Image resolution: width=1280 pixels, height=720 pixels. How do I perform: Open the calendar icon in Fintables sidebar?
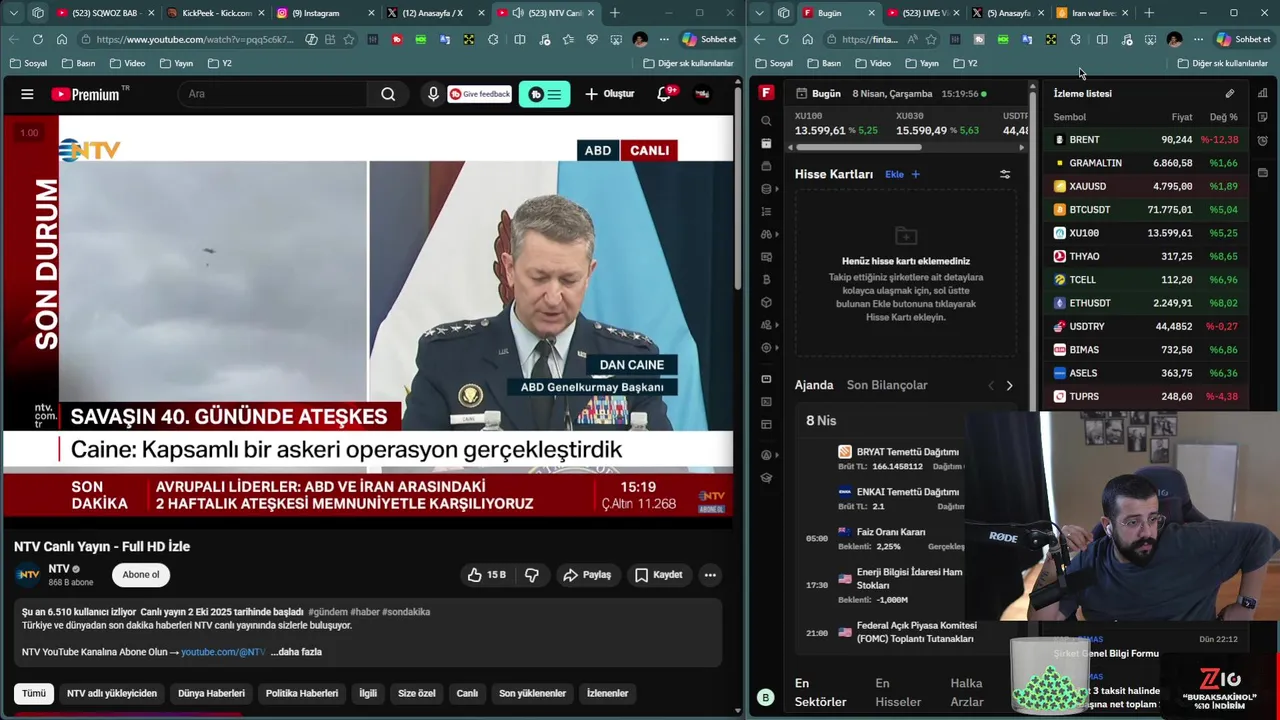(766, 143)
